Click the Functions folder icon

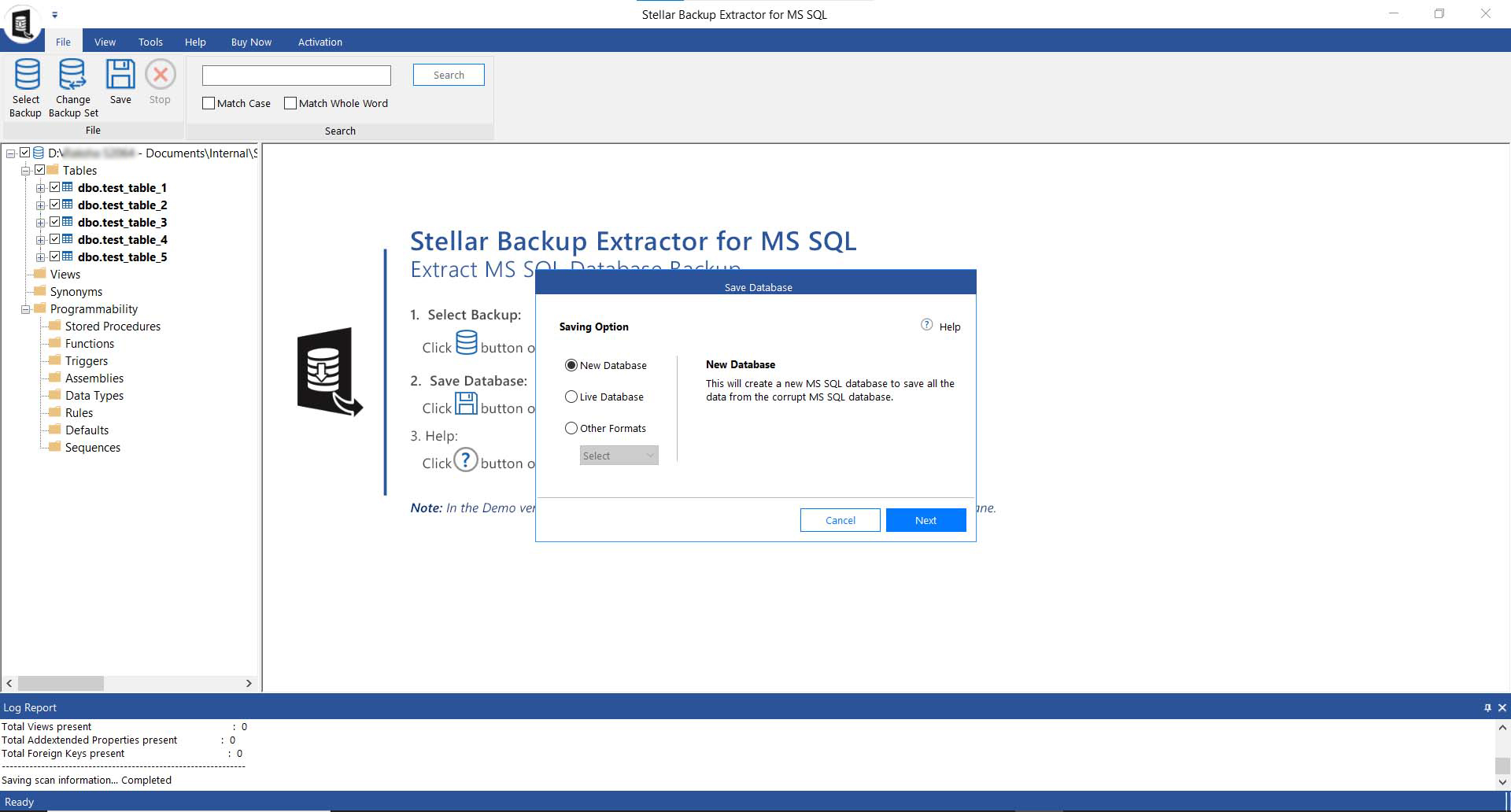(x=55, y=343)
